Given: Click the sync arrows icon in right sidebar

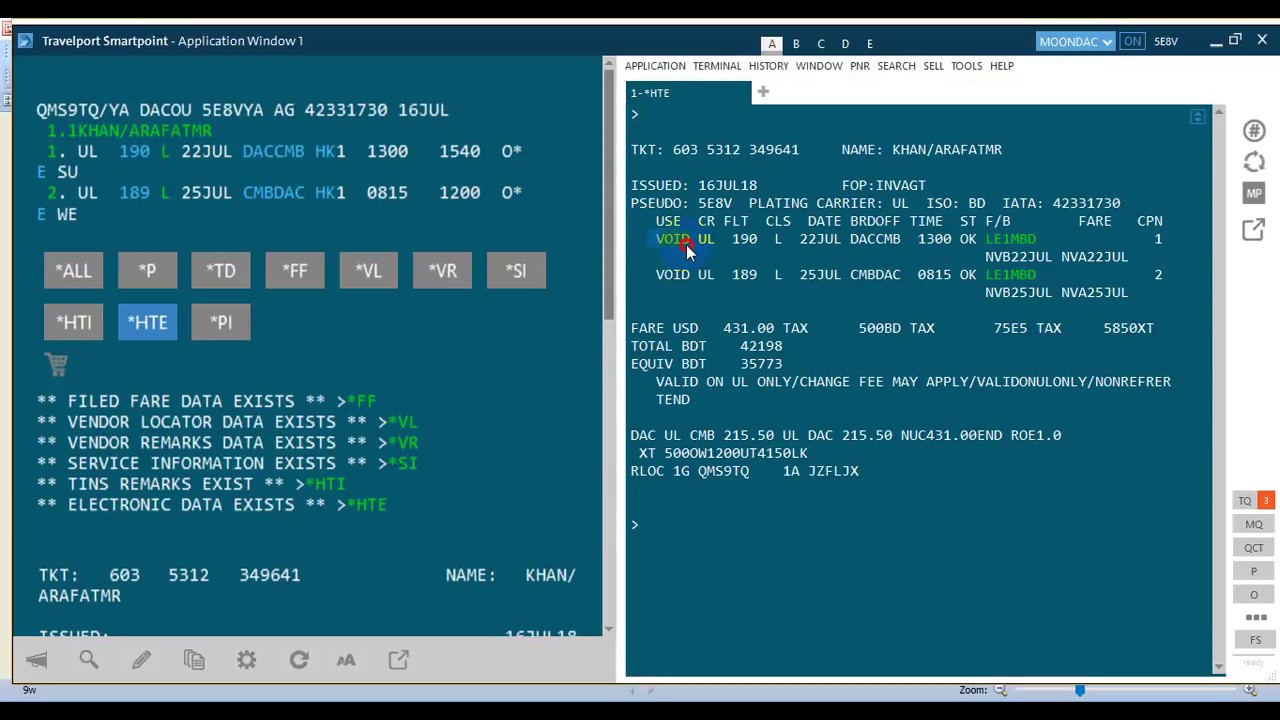Looking at the screenshot, I should click(1254, 162).
